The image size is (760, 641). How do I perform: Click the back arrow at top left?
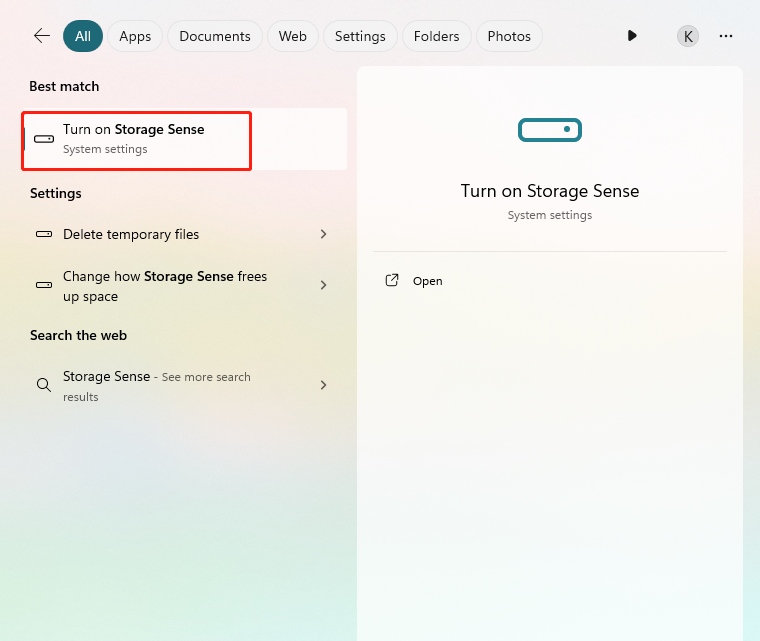[x=41, y=36]
